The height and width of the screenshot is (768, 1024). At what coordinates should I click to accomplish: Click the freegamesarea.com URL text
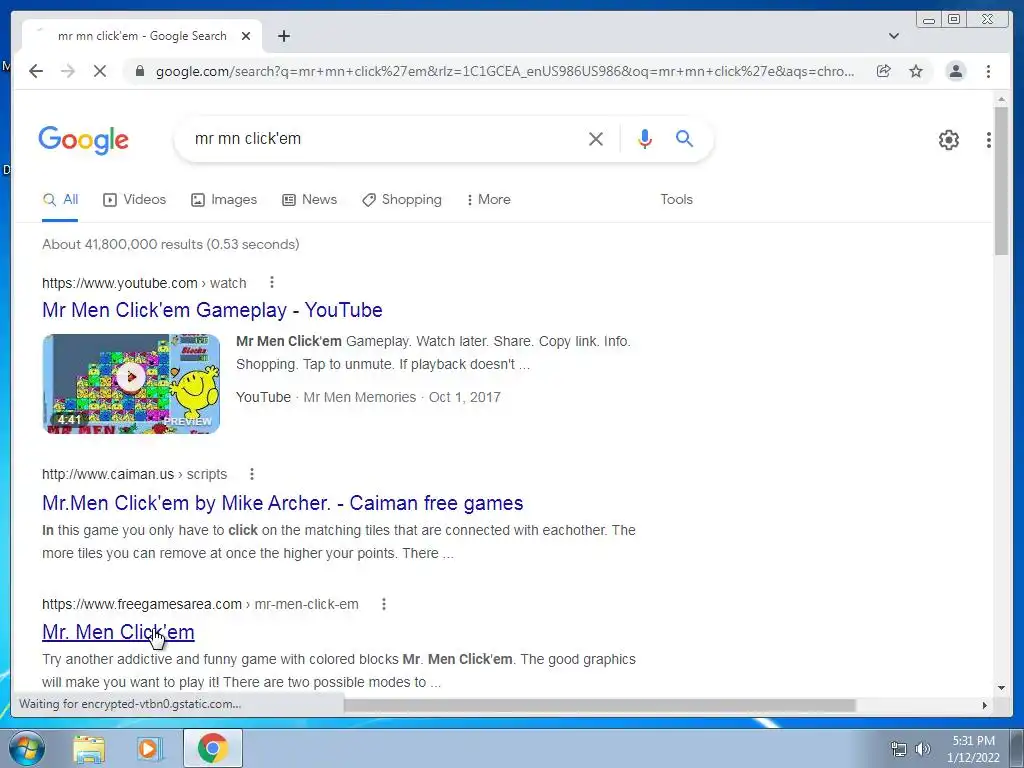point(200,604)
